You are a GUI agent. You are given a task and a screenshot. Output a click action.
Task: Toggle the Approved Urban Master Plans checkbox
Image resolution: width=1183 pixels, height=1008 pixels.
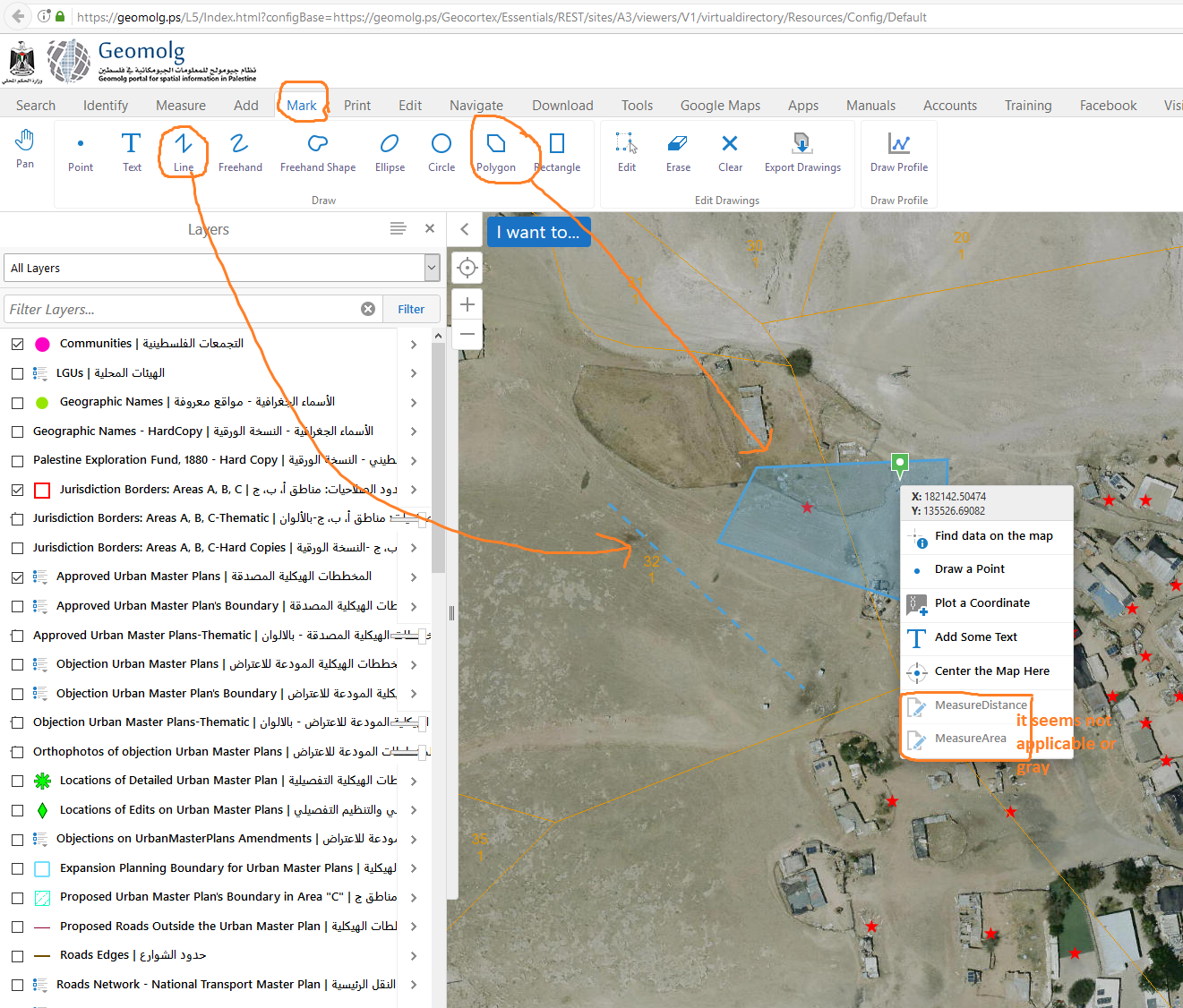click(17, 577)
